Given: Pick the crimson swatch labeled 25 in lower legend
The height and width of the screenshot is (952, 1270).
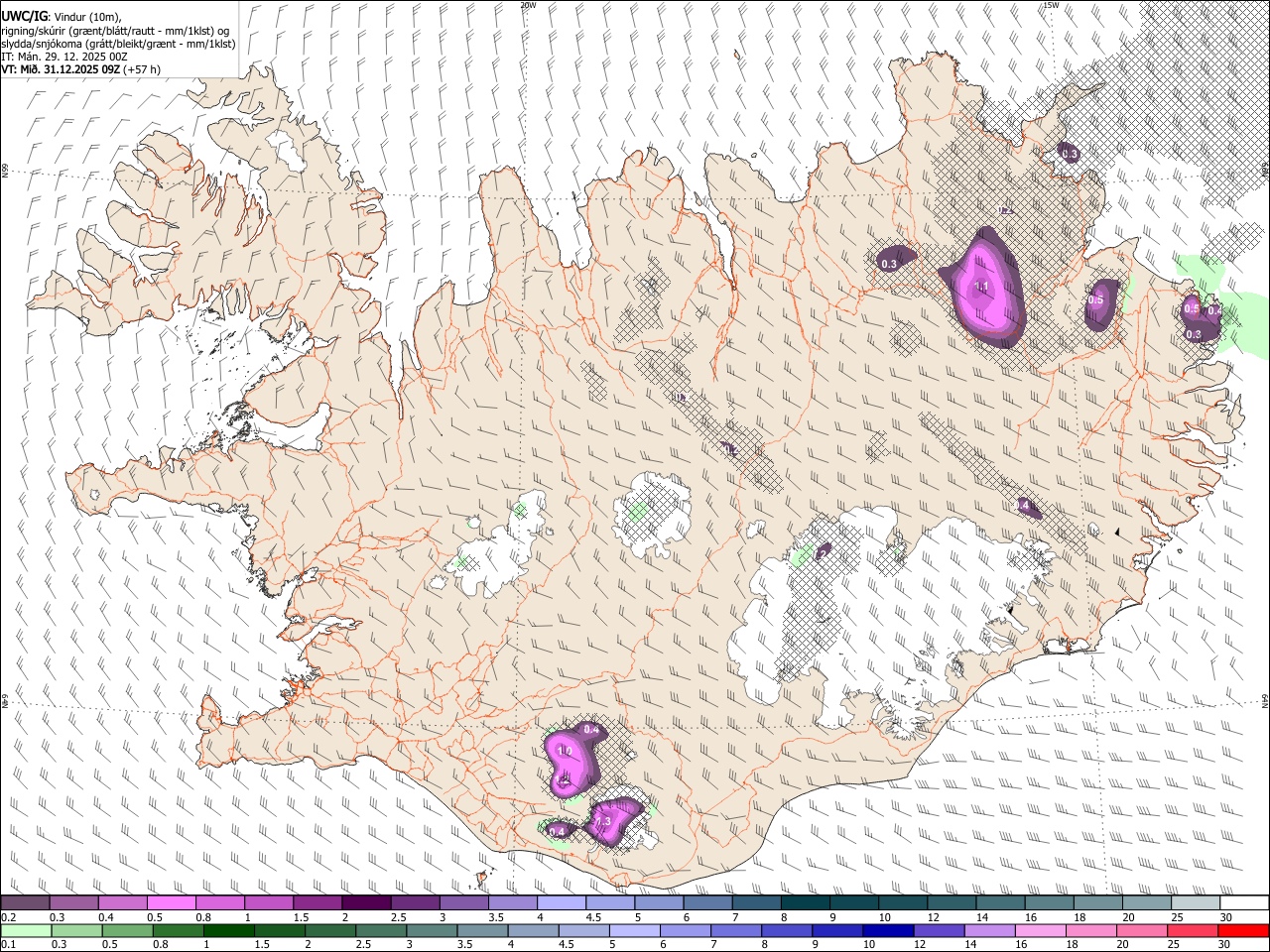Looking at the screenshot, I should [x=1192, y=930].
